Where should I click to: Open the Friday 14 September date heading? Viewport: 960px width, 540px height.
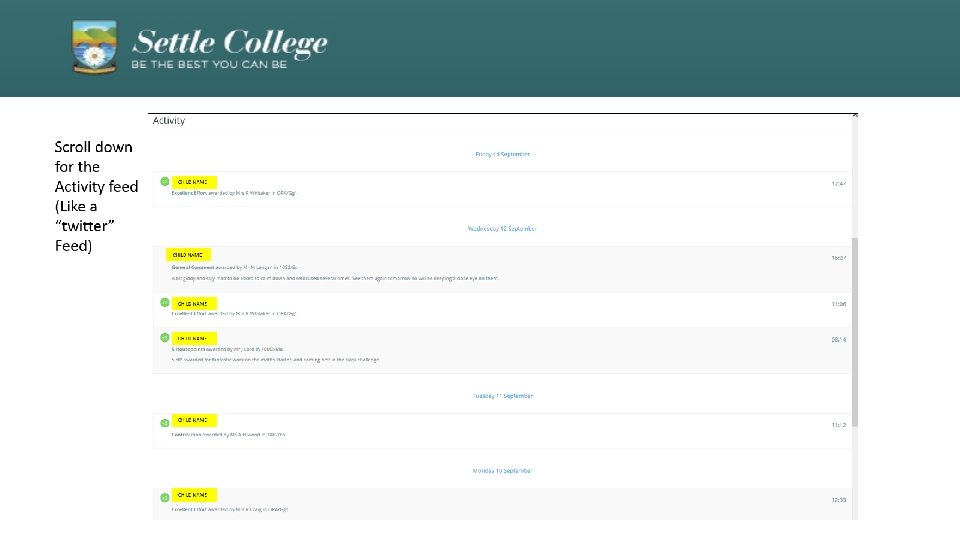click(503, 154)
